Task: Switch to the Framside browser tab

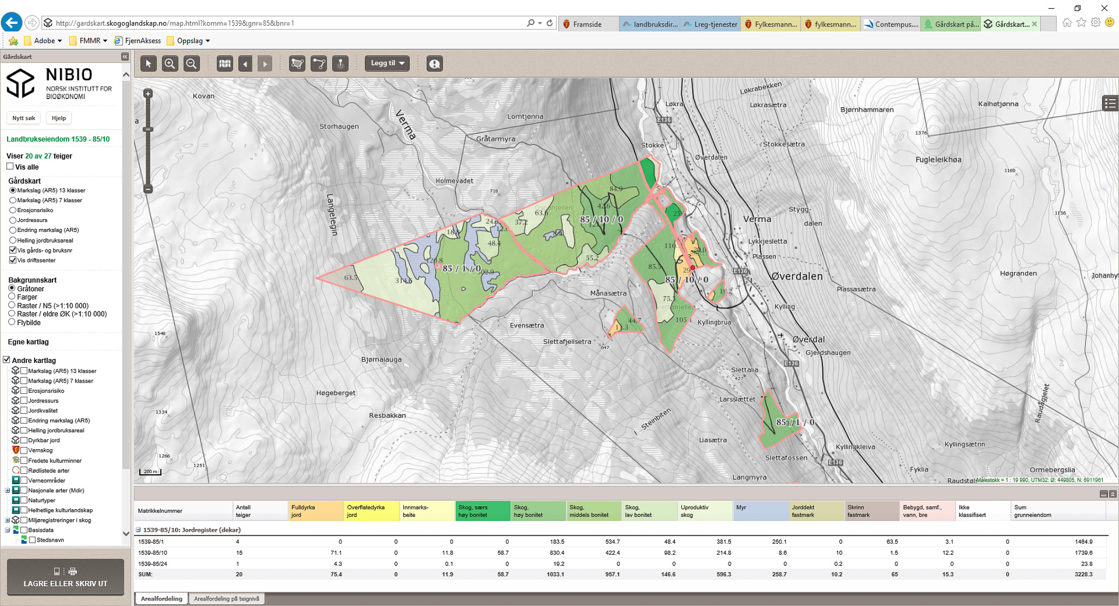Action: 588,23
